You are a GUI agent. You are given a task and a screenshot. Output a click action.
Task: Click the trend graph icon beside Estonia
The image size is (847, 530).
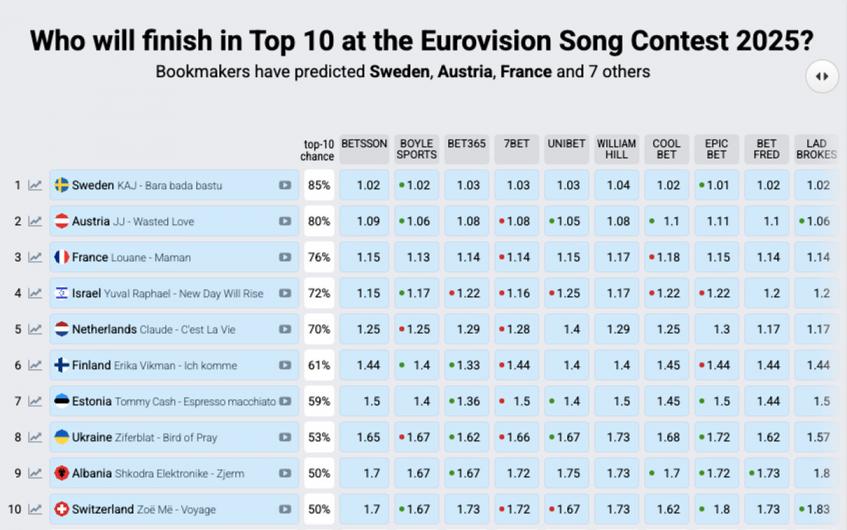point(35,401)
